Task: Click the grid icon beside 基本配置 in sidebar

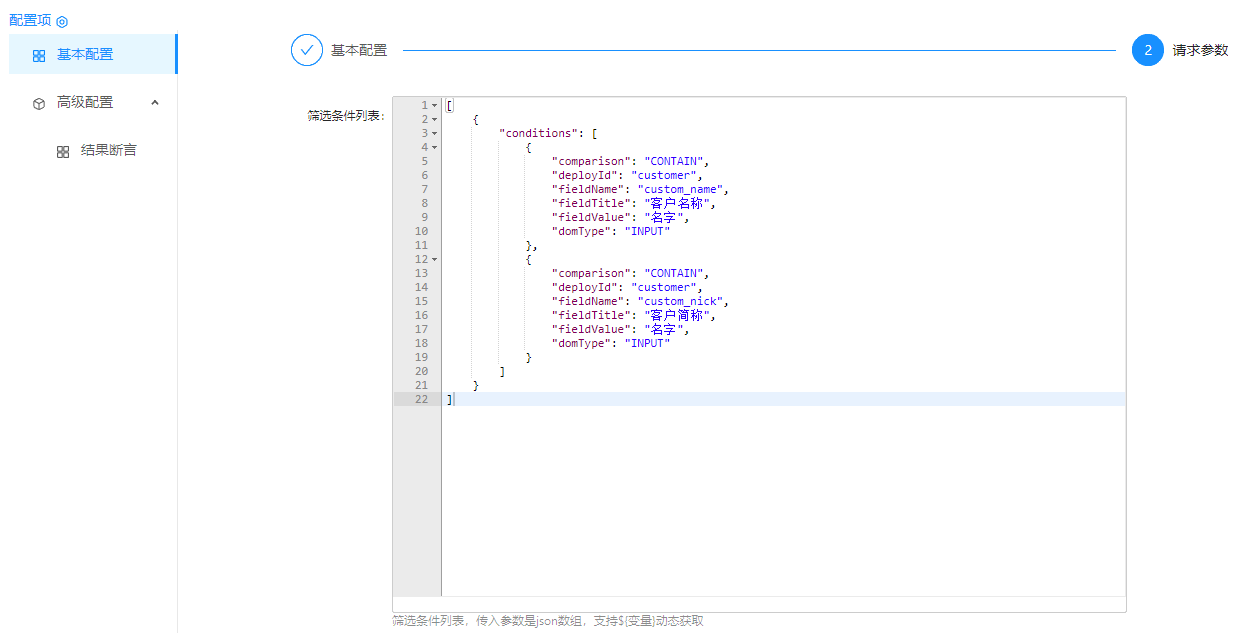Action: (39, 56)
